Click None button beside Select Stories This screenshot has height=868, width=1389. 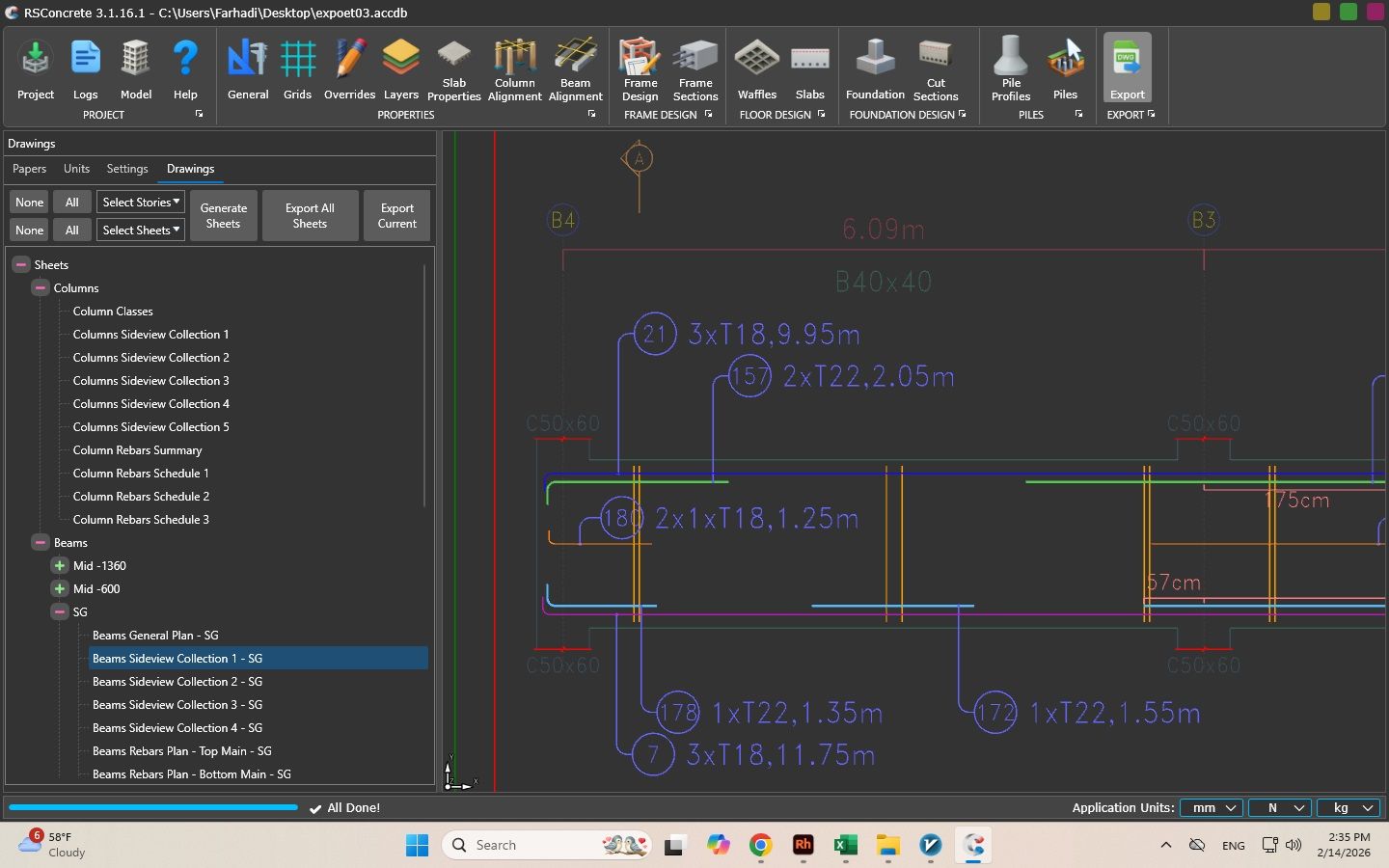pyautogui.click(x=30, y=203)
